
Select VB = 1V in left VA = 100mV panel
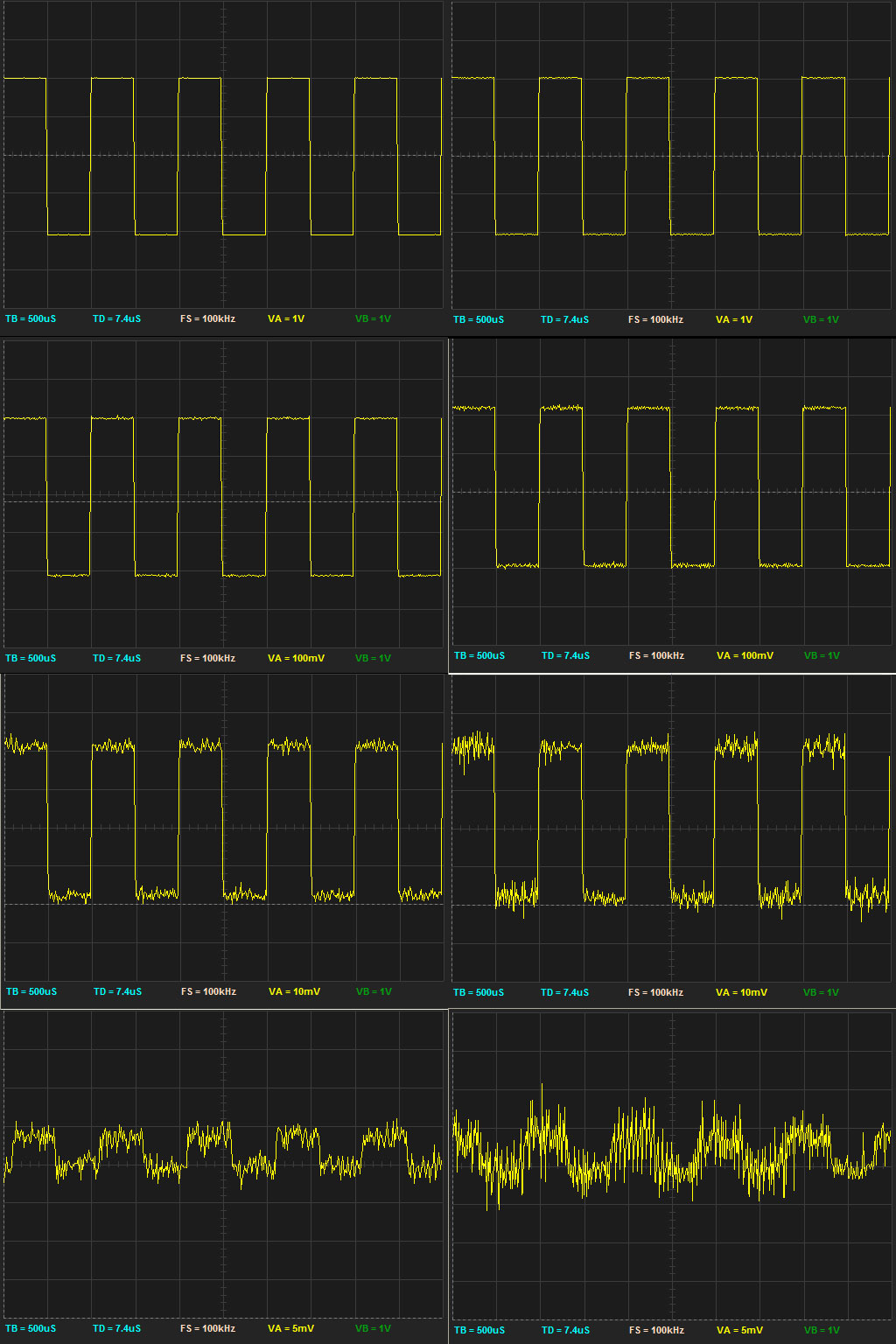[x=373, y=658]
